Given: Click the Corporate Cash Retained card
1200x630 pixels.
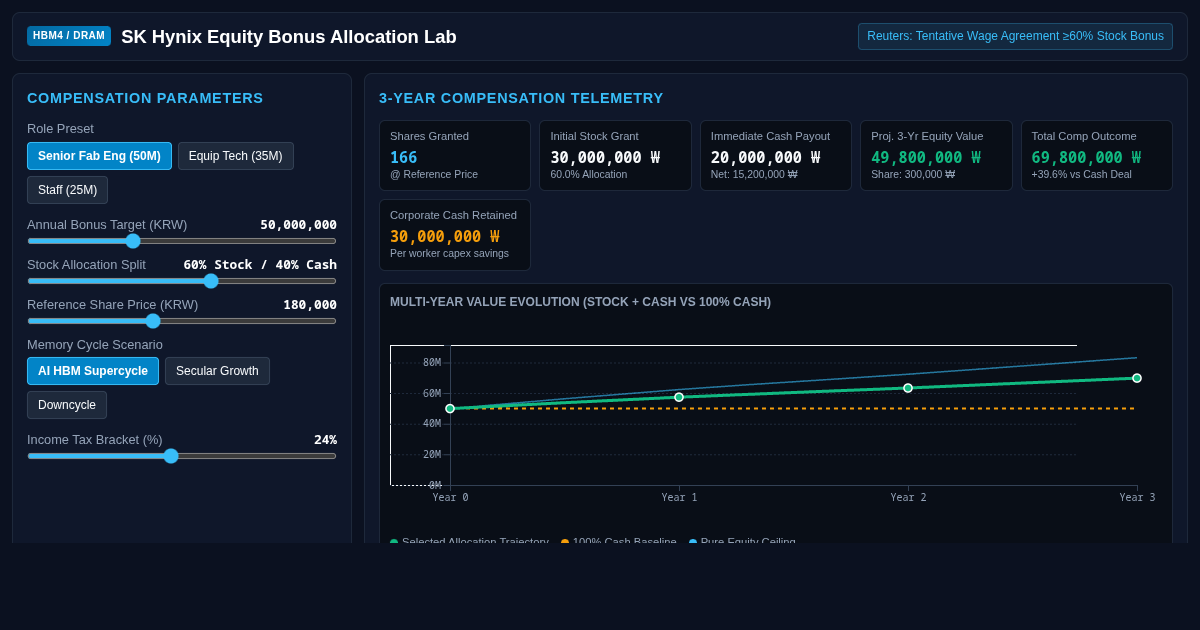Looking at the screenshot, I should pos(455,235).
